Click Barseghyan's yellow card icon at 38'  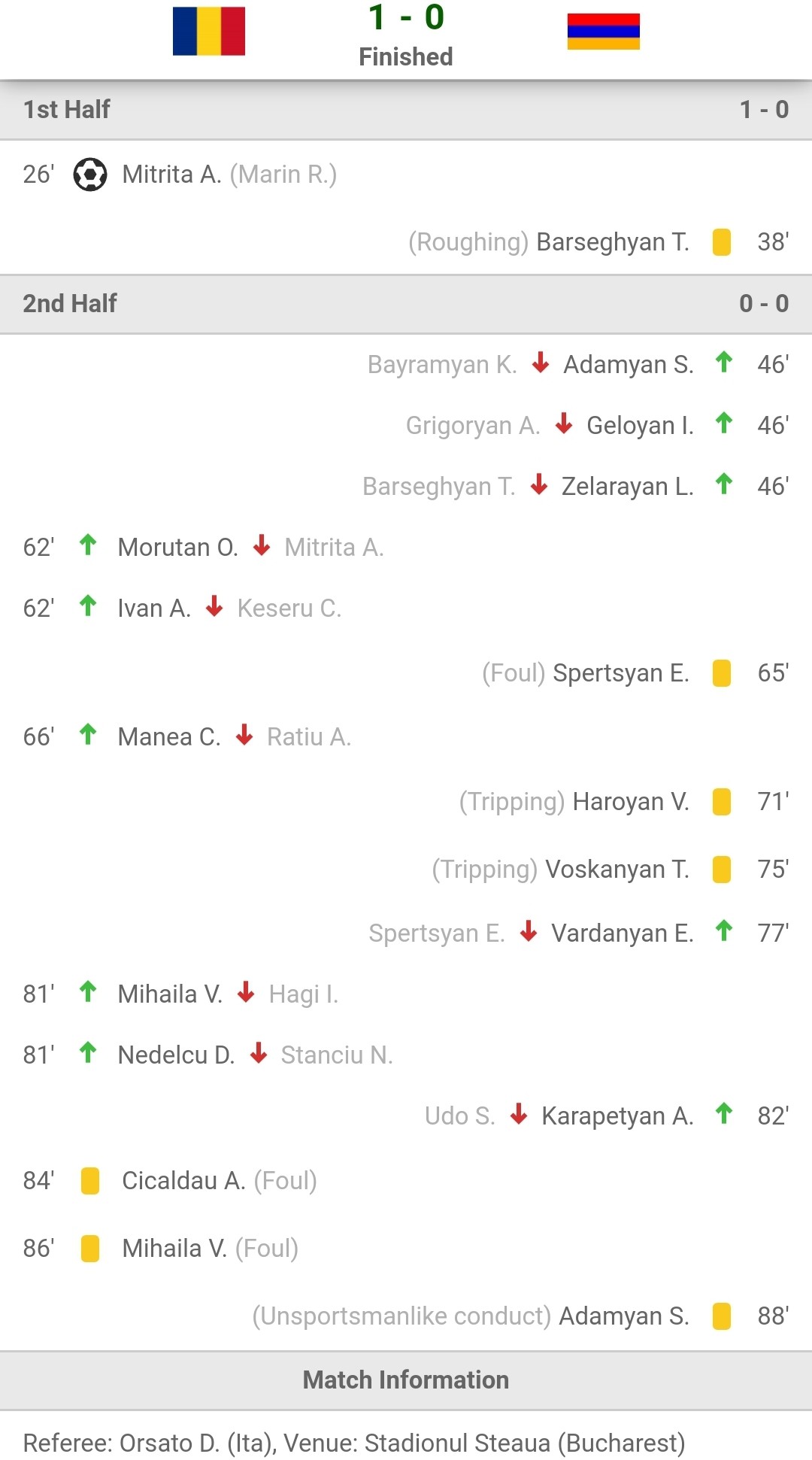click(x=722, y=242)
